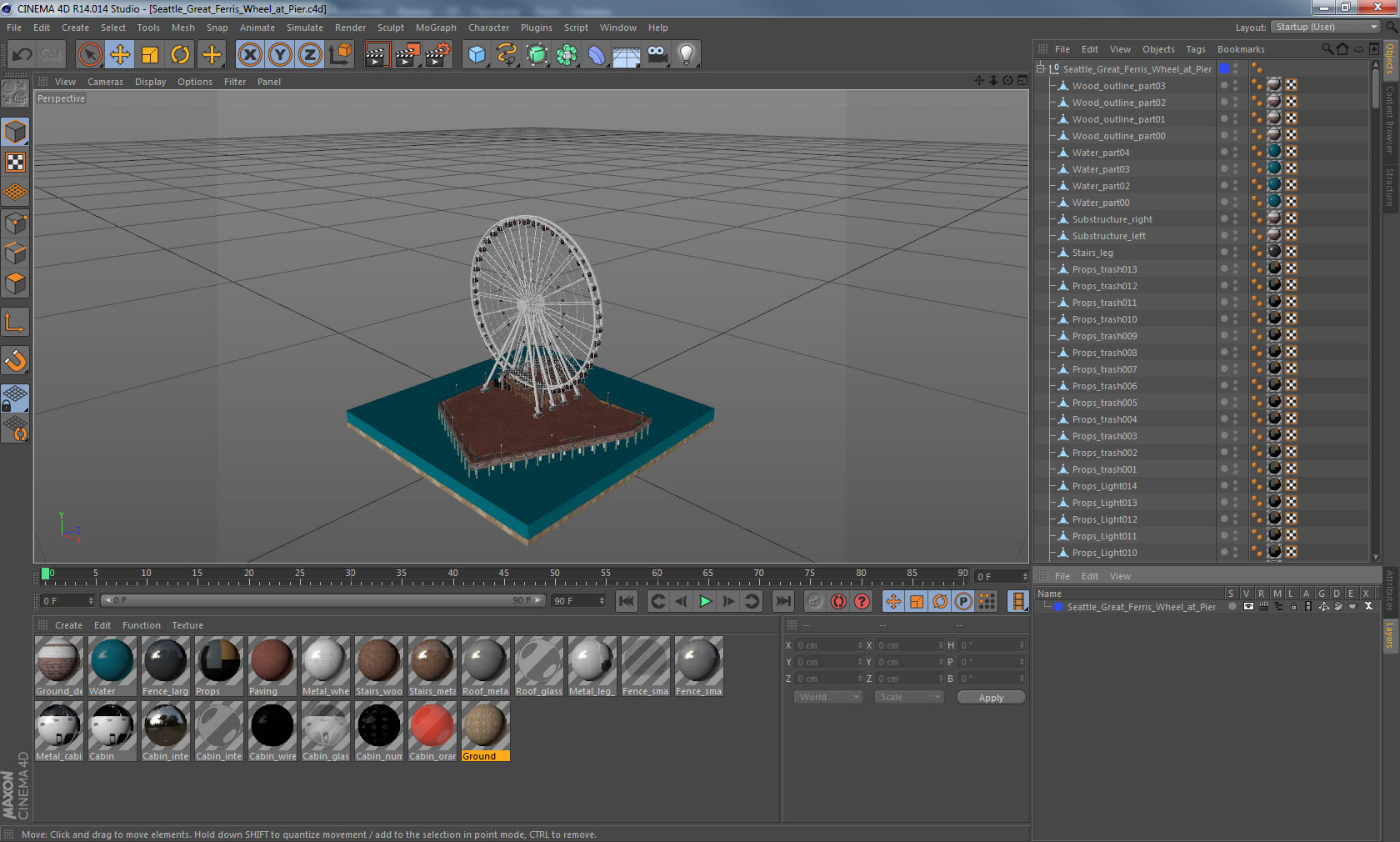Open the Simulate menu

tap(305, 28)
